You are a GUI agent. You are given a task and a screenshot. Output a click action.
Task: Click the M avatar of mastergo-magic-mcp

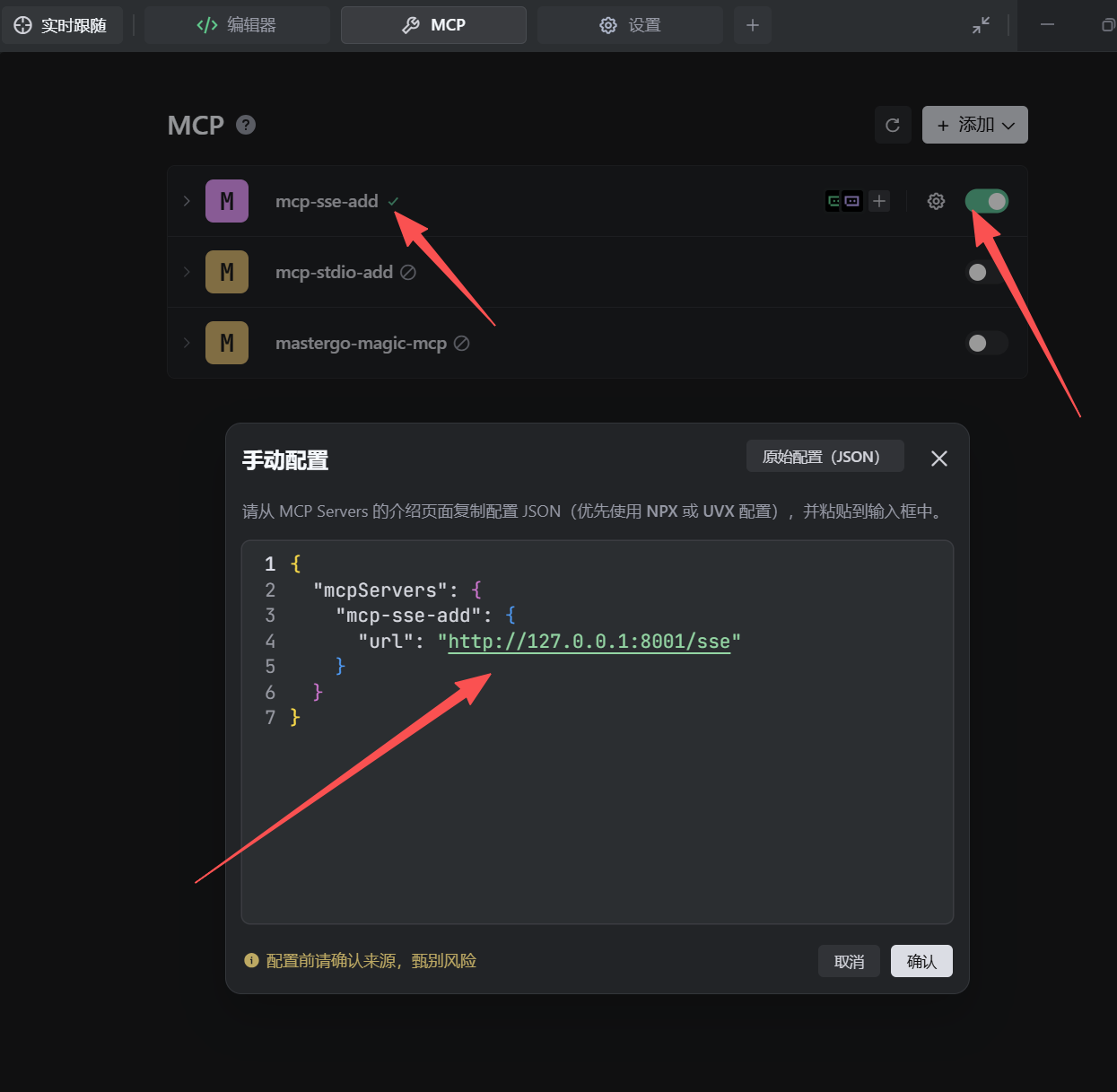pos(227,343)
